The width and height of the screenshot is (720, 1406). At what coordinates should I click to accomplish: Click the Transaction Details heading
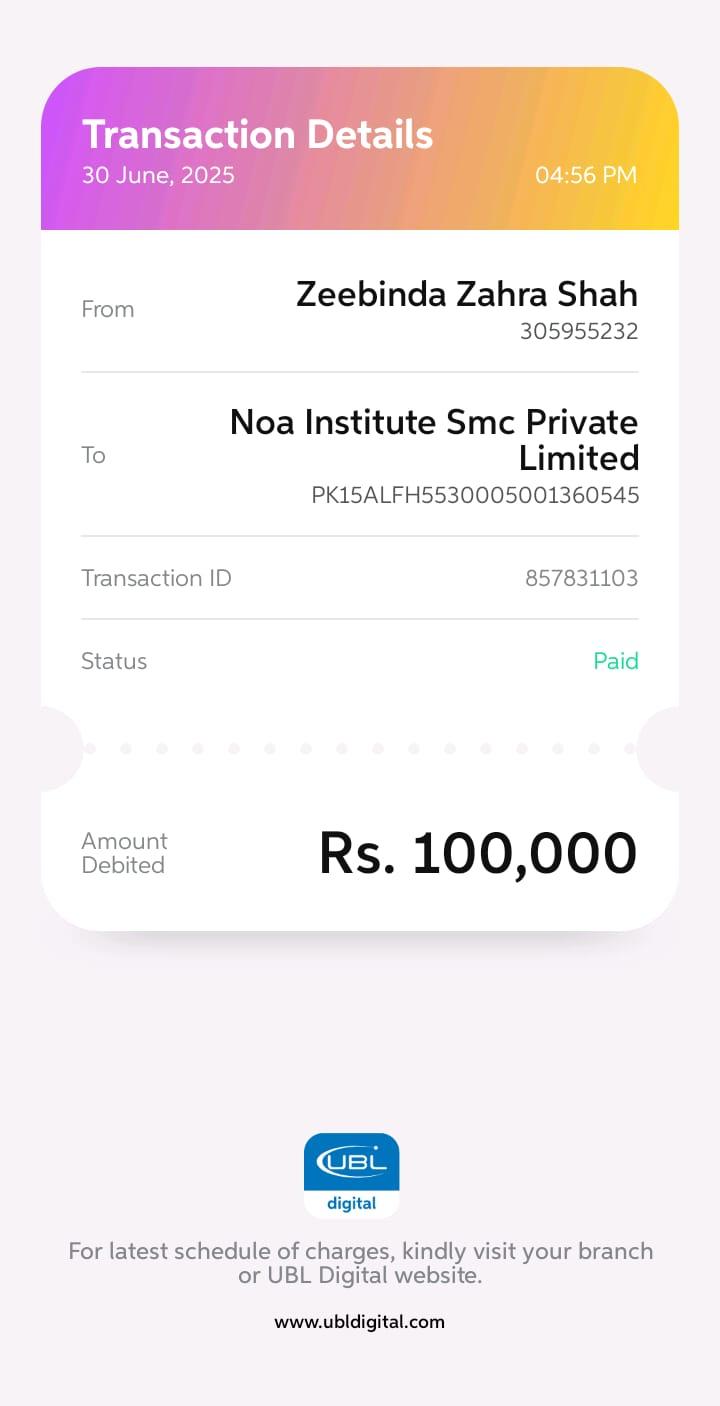click(x=257, y=134)
